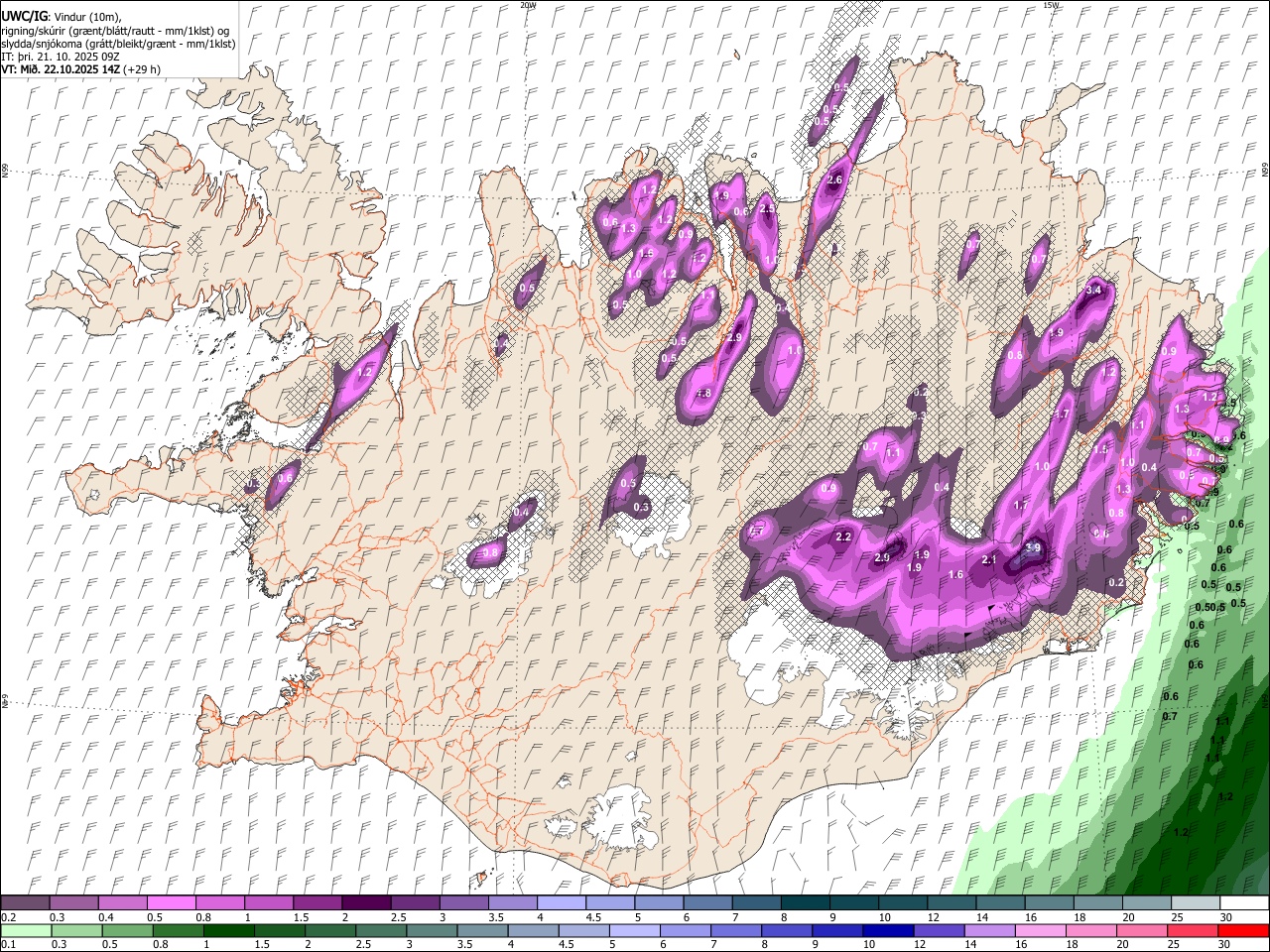Image resolution: width=1270 pixels, height=952 pixels.
Task: Click the '25' label in the snow legend row
Action: point(1177,917)
